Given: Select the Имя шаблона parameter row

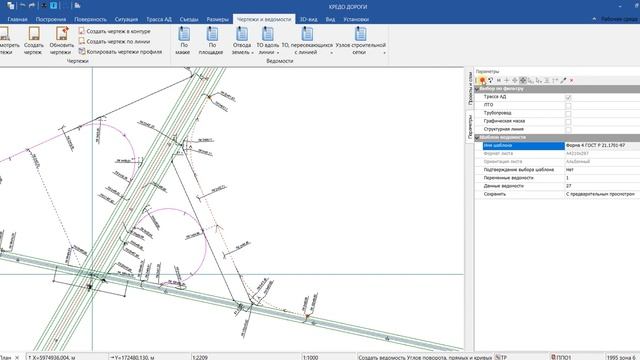Looking at the screenshot, I should (x=523, y=145).
